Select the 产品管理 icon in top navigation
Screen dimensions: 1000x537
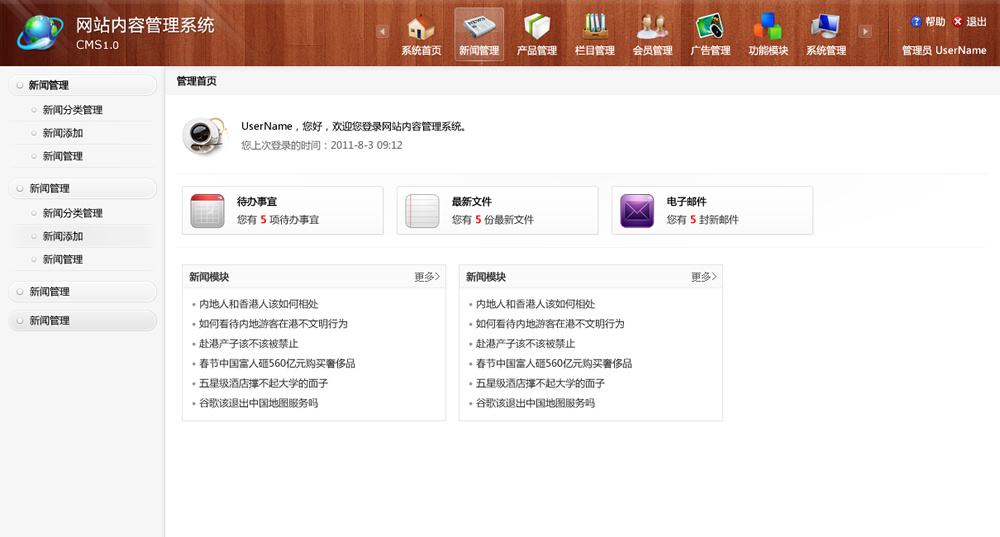537,27
